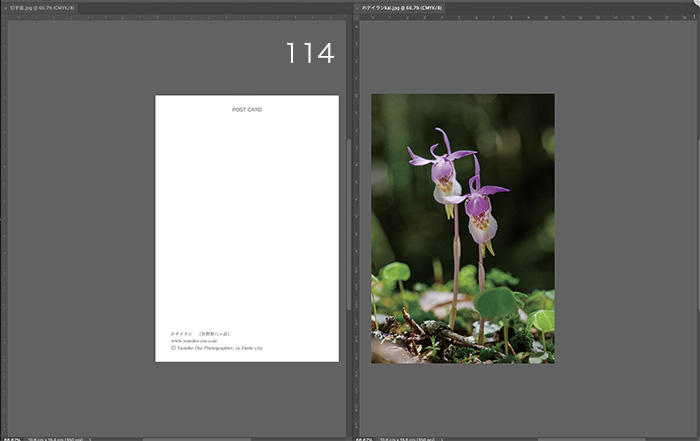Close the 切手面.jpg document tab
This screenshot has width=700, height=441.
[4, 7]
